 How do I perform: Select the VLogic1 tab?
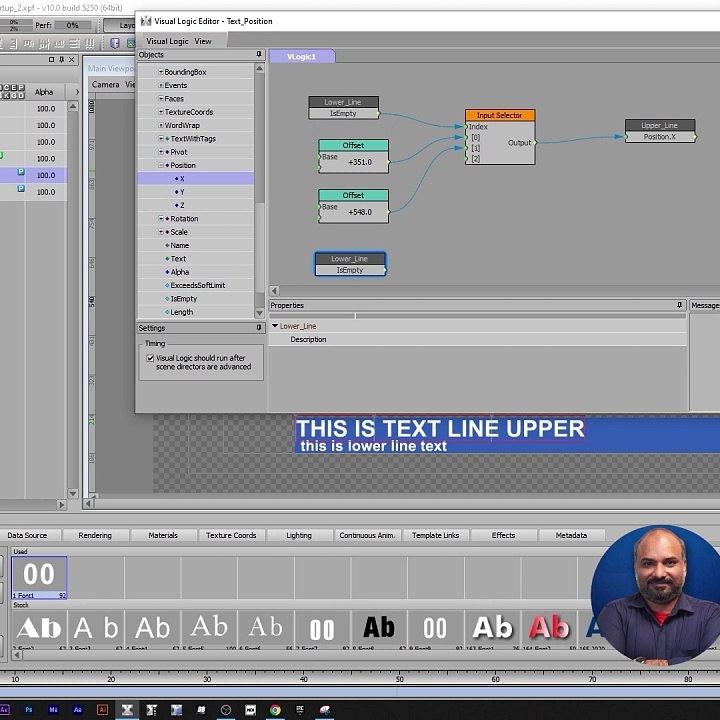302,56
